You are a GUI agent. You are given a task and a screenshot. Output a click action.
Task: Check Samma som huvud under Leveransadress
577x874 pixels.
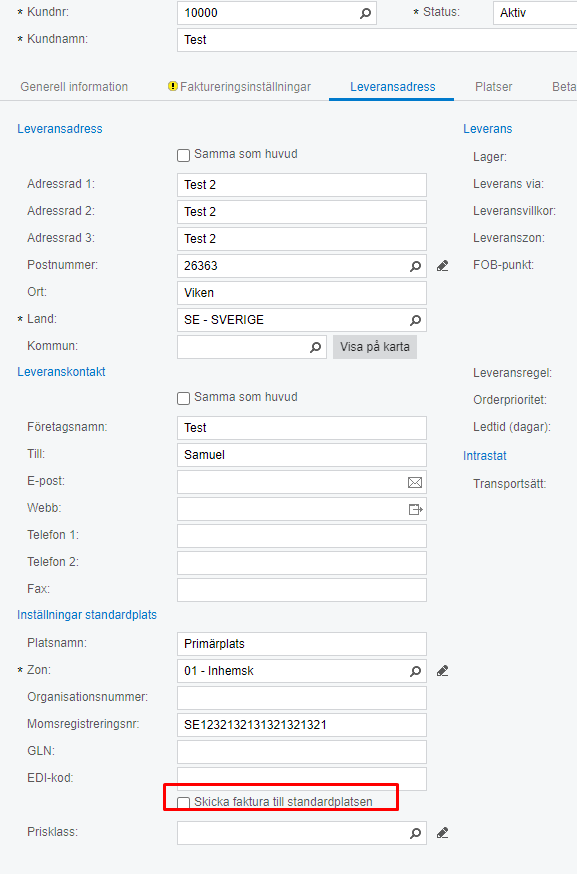pyautogui.click(x=183, y=155)
